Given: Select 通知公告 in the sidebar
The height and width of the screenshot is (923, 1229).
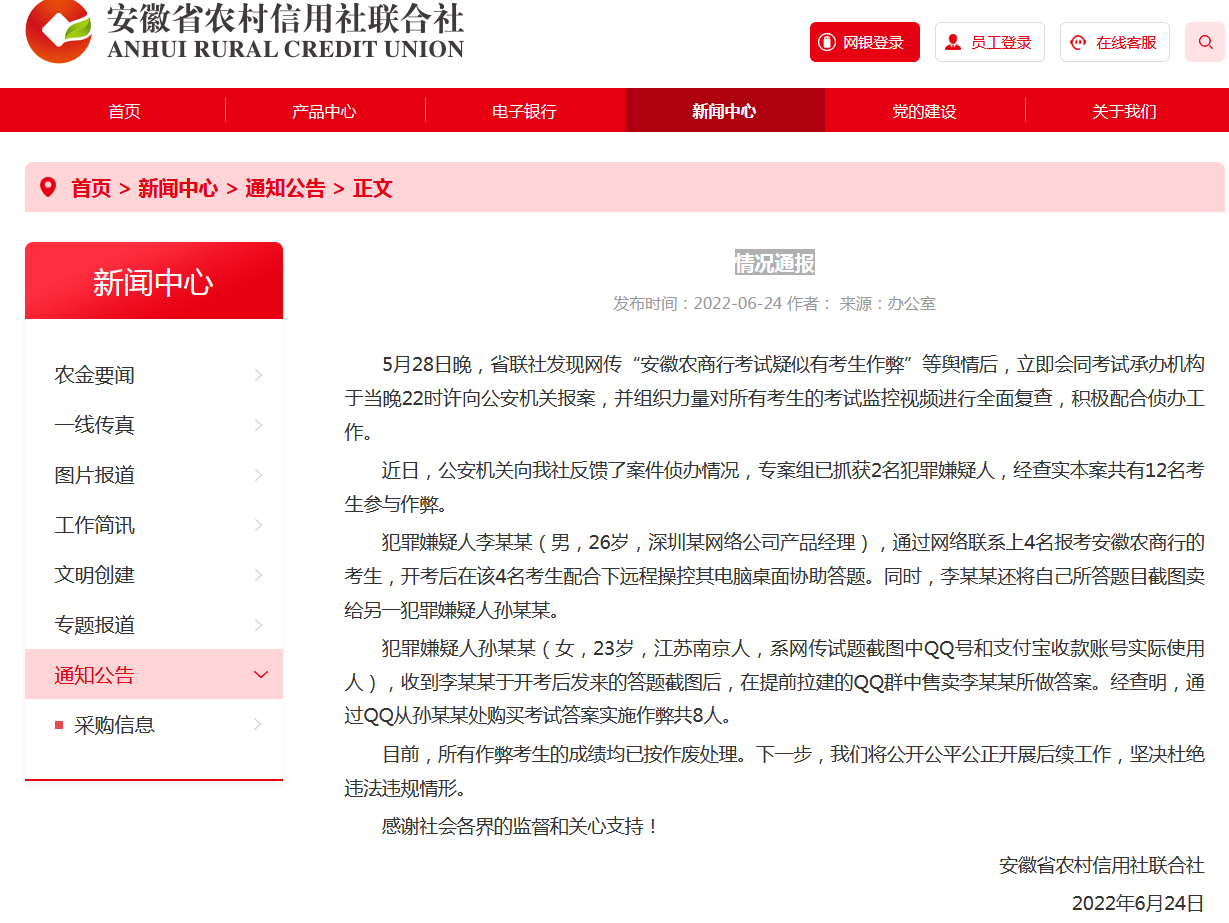Looking at the screenshot, I should click(154, 674).
